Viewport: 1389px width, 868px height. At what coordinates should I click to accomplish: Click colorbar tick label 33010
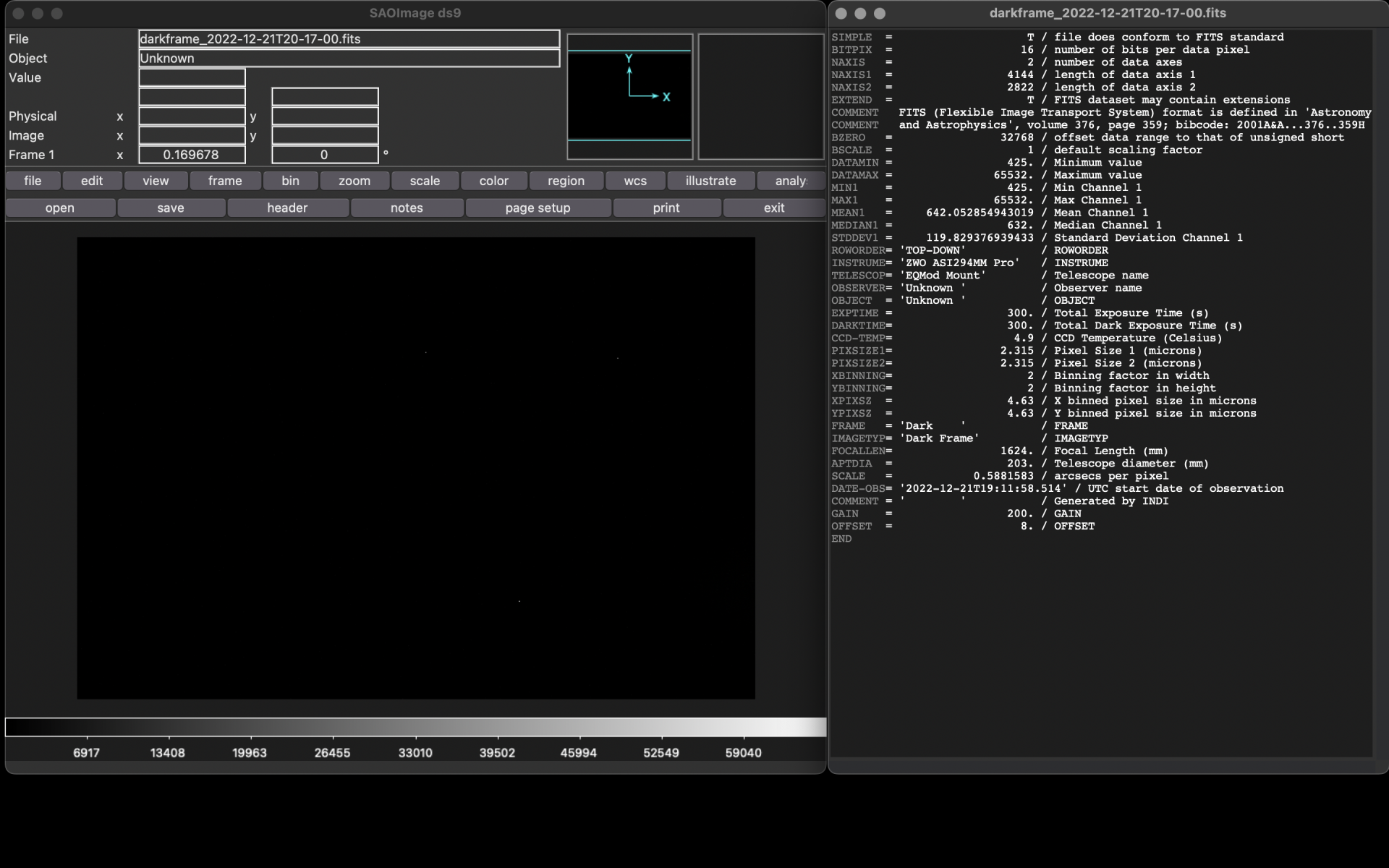coord(415,753)
